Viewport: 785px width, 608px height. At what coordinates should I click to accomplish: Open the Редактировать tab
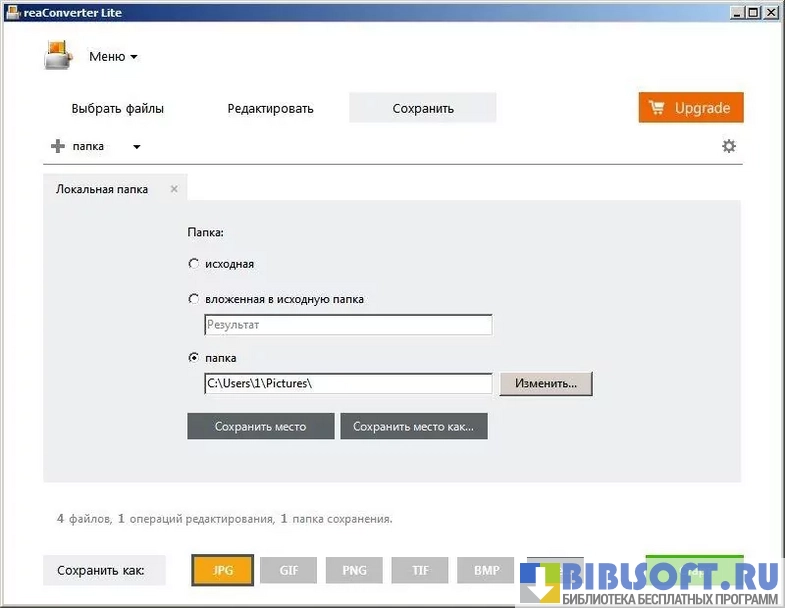click(270, 108)
